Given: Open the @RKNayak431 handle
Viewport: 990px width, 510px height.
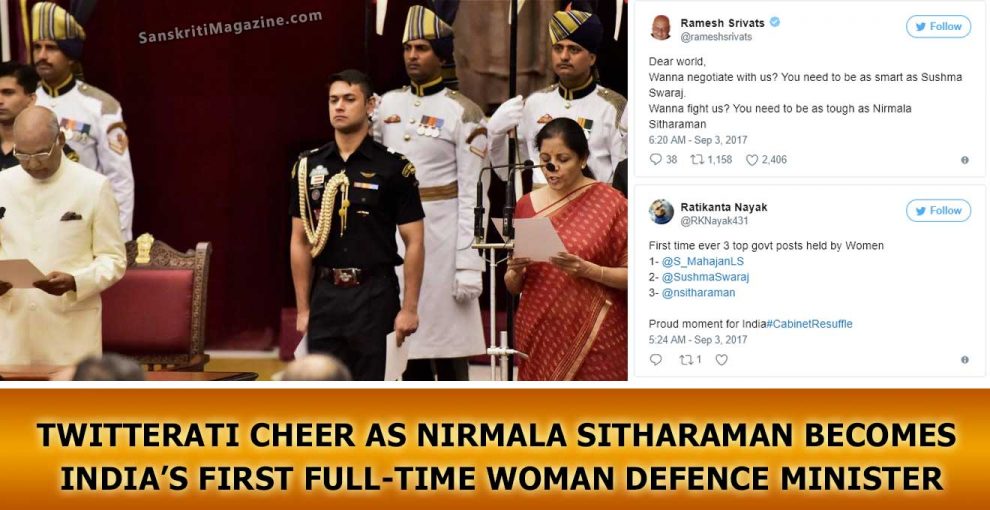Looking at the screenshot, I should point(713,221).
